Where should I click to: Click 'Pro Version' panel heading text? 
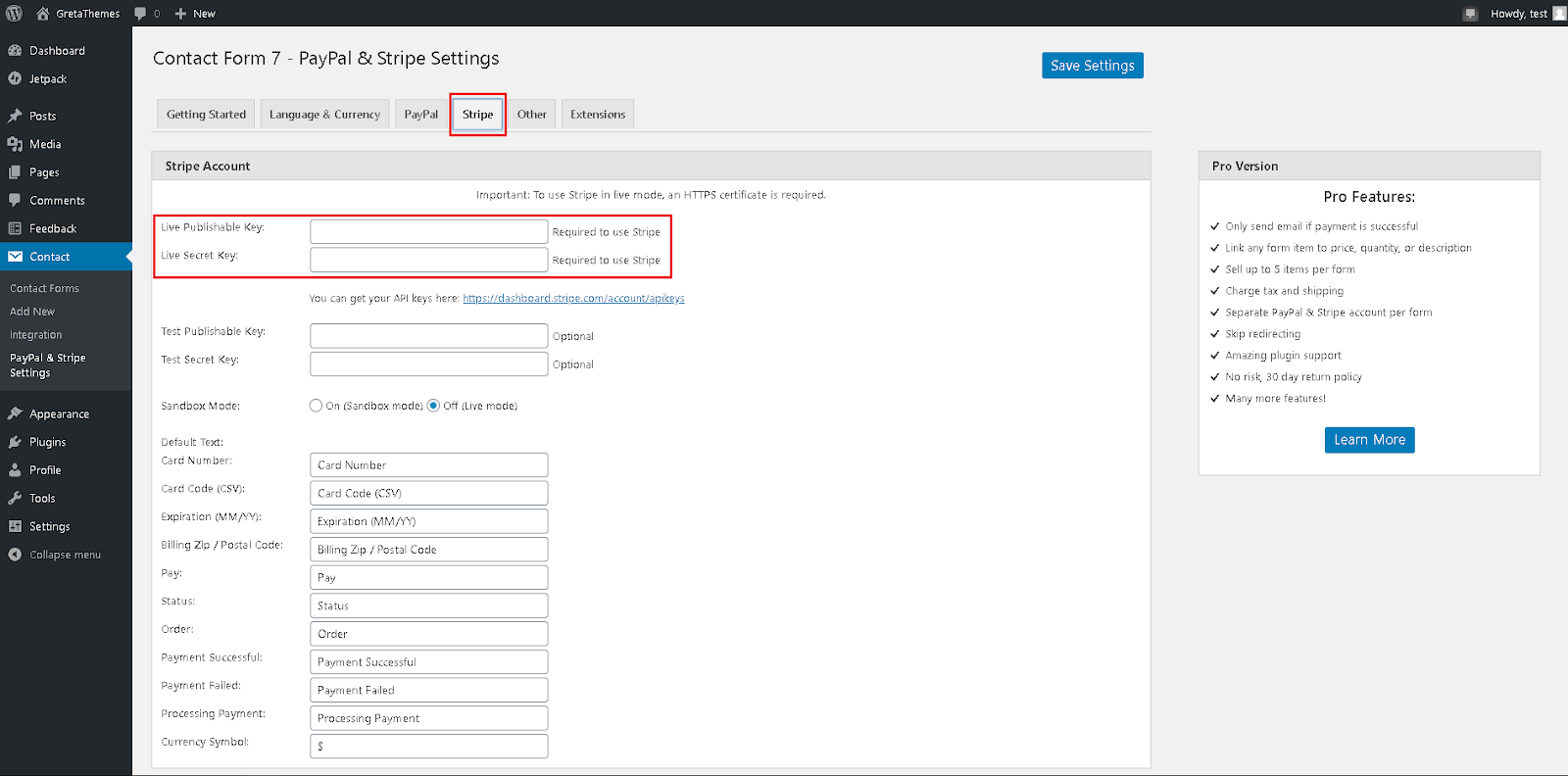[x=1245, y=167]
